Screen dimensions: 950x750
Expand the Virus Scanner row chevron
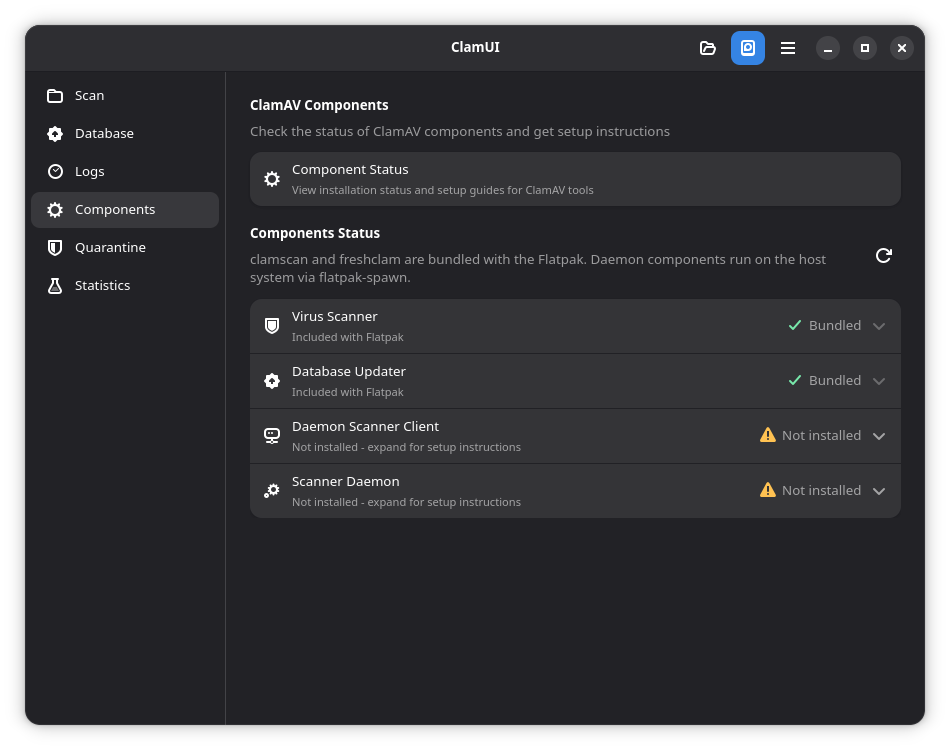[879, 326]
